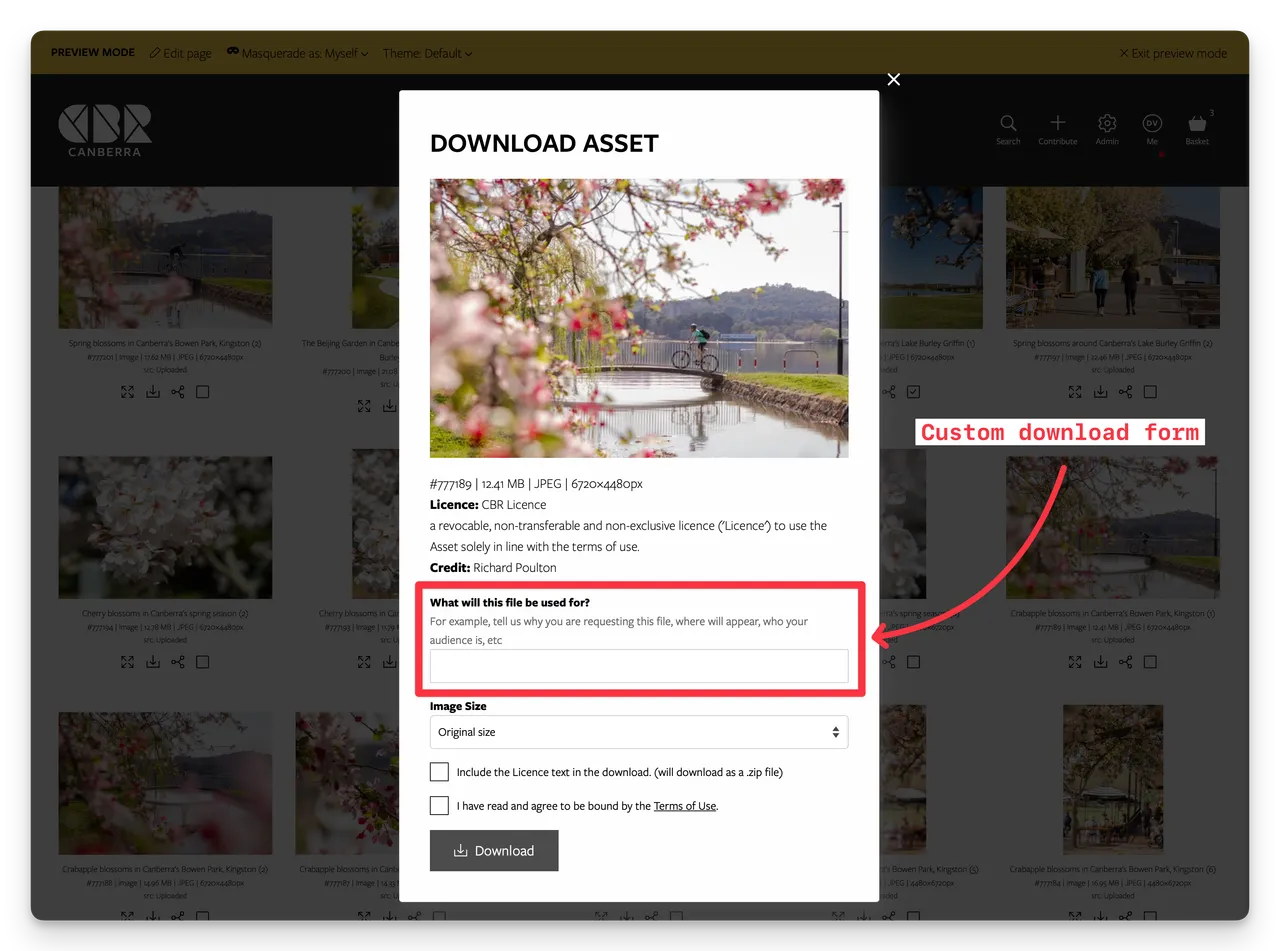1280x951 pixels.
Task: Click the CBR Canberra logo
Action: coord(104,130)
